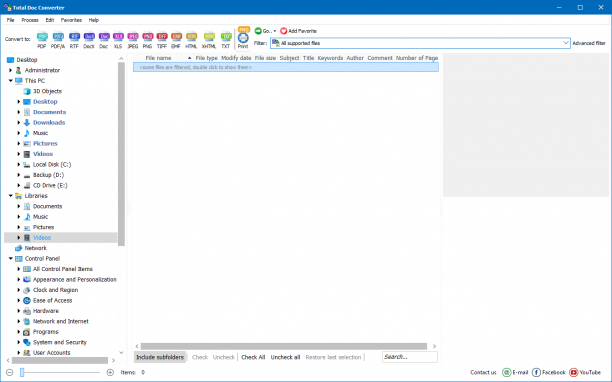Select TXT conversion icon
The image size is (612, 382).
pyautogui.click(x=226, y=40)
